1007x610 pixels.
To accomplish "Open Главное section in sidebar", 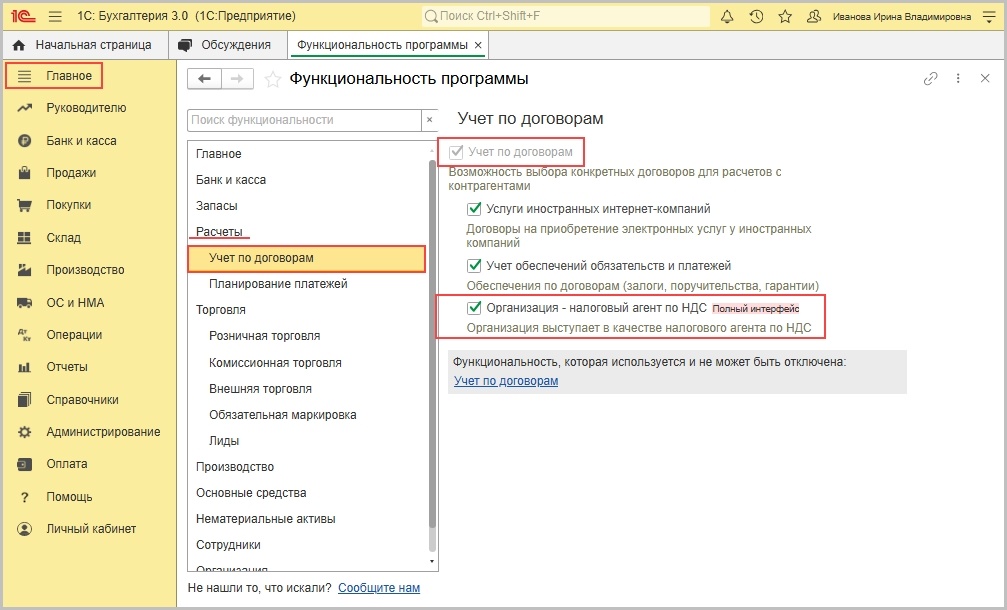I will tap(55, 76).
